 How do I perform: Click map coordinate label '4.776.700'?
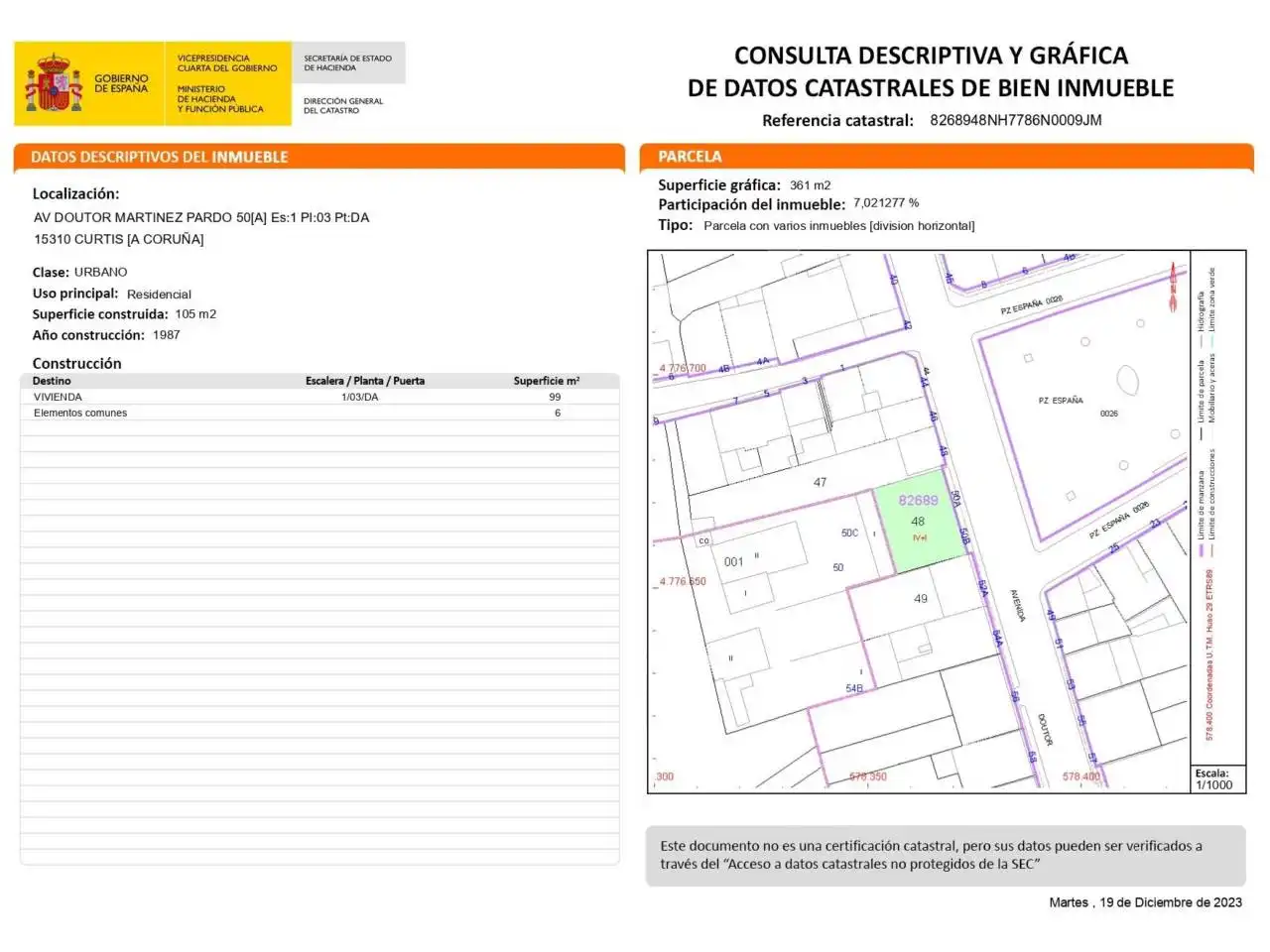coord(683,368)
